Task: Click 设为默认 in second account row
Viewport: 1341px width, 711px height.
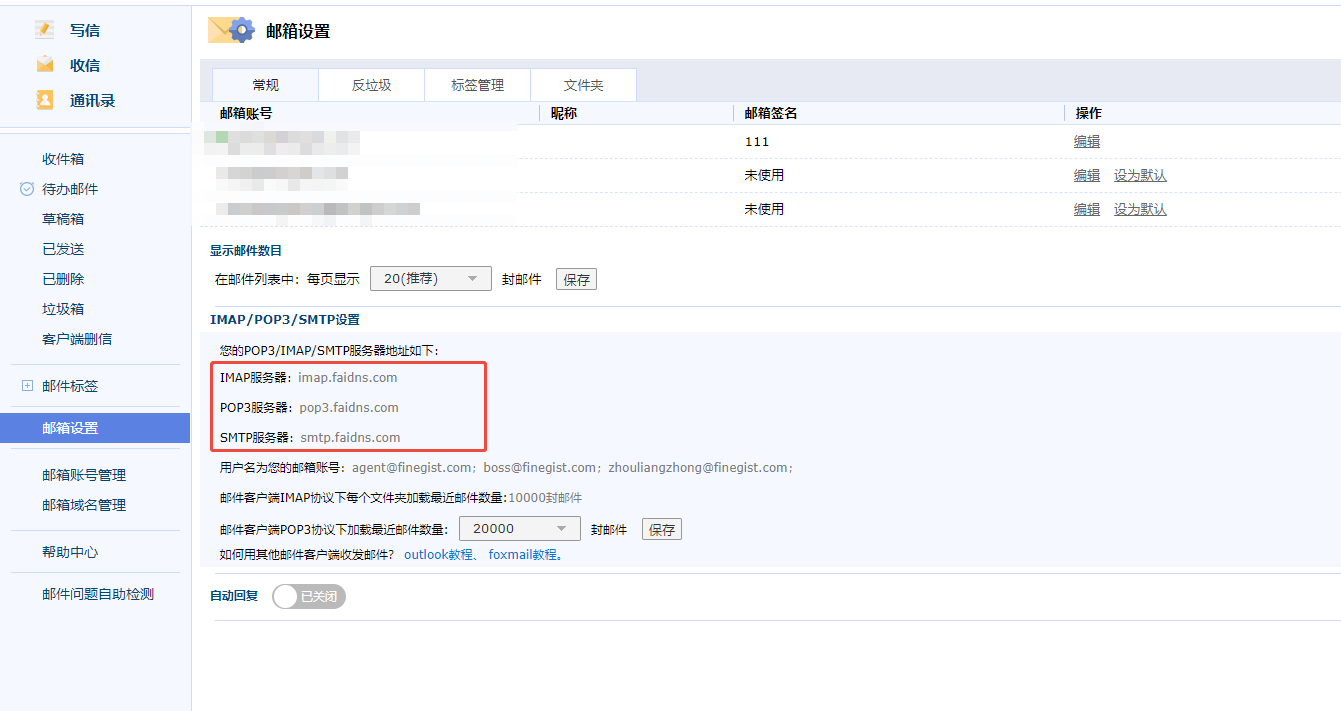Action: pos(1140,175)
